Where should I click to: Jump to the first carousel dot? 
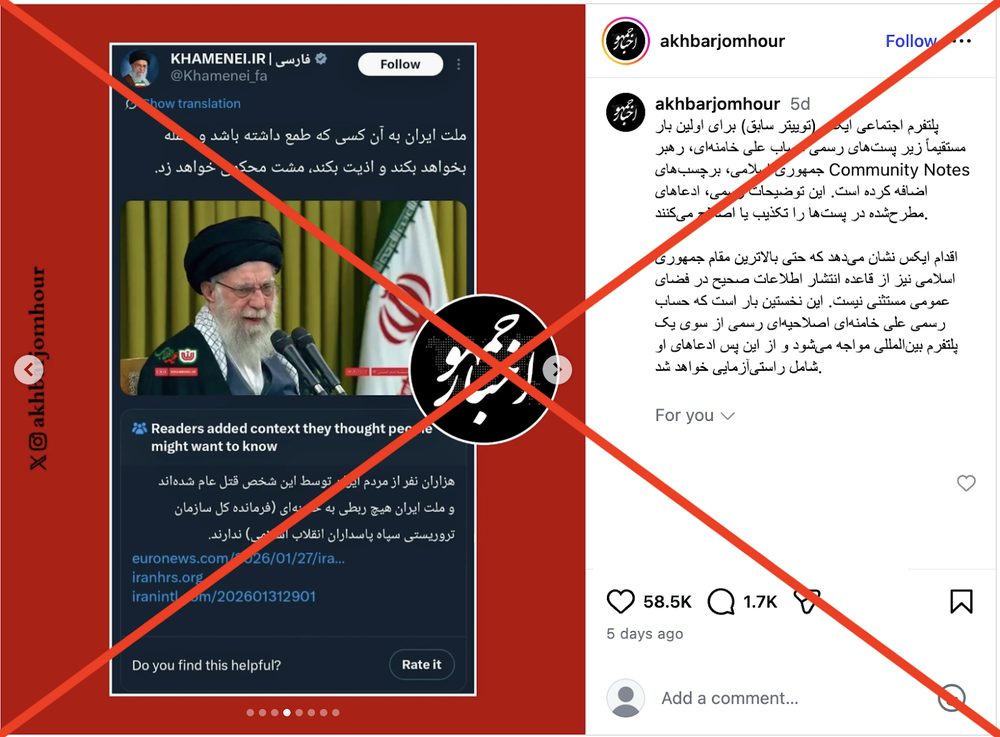click(250, 713)
